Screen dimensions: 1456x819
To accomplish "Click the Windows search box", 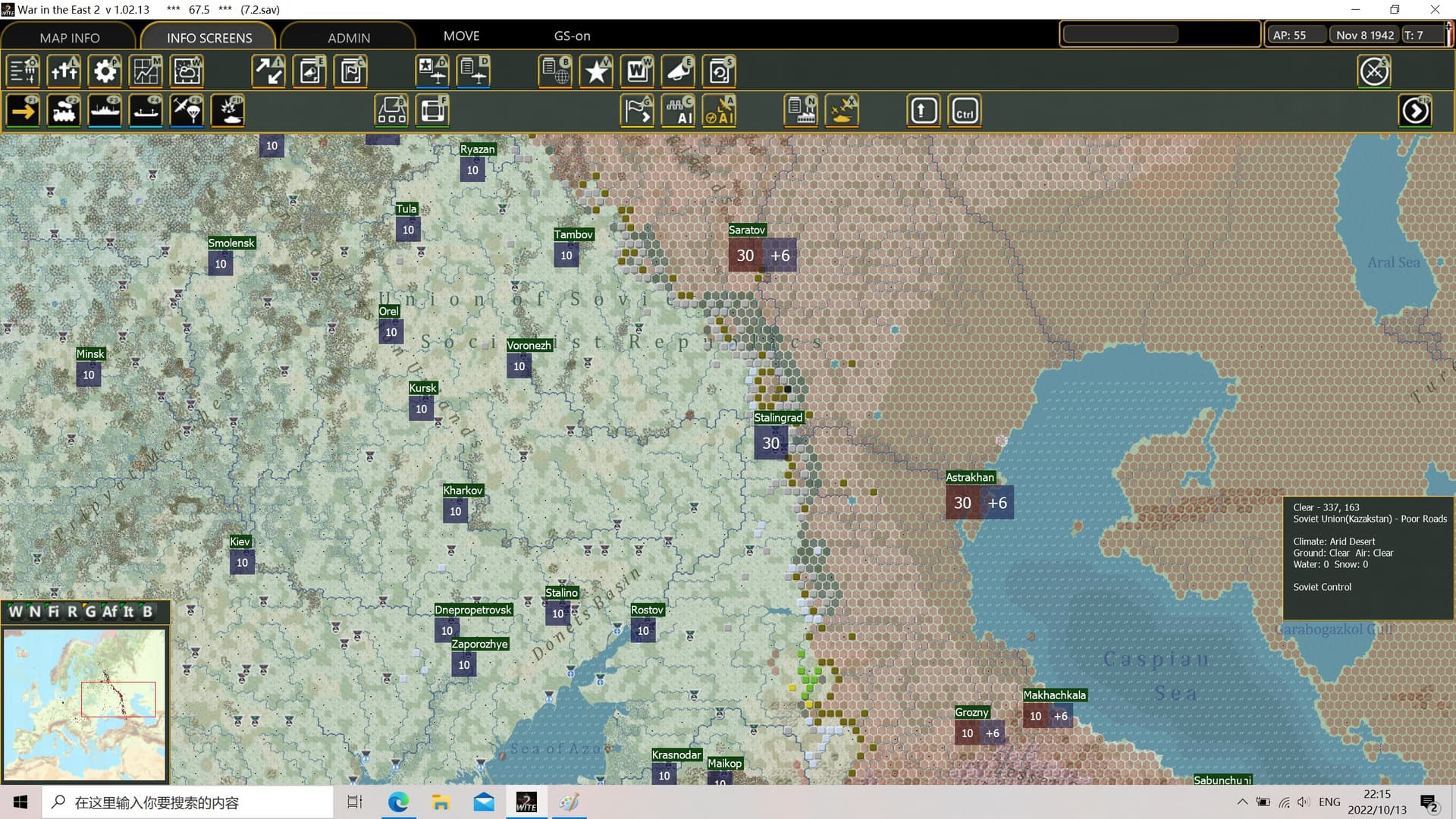I will [x=187, y=802].
